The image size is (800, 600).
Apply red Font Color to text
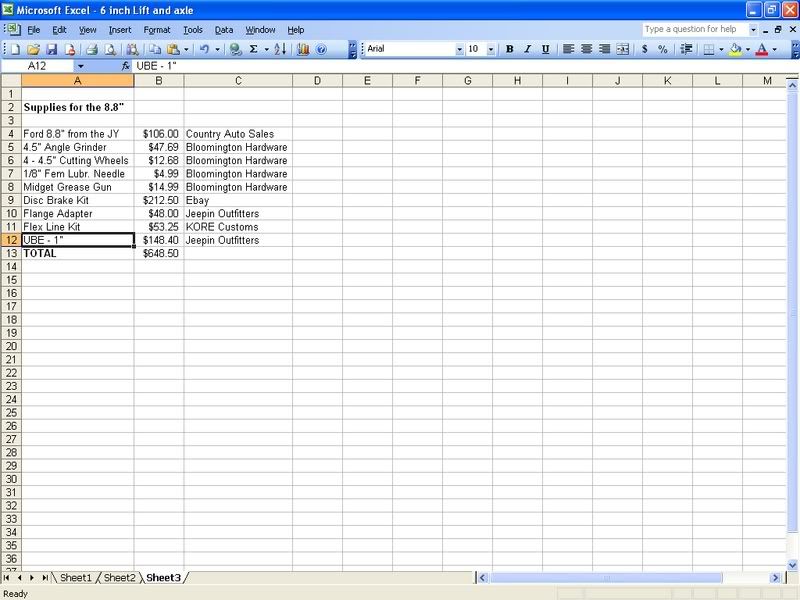(x=762, y=49)
